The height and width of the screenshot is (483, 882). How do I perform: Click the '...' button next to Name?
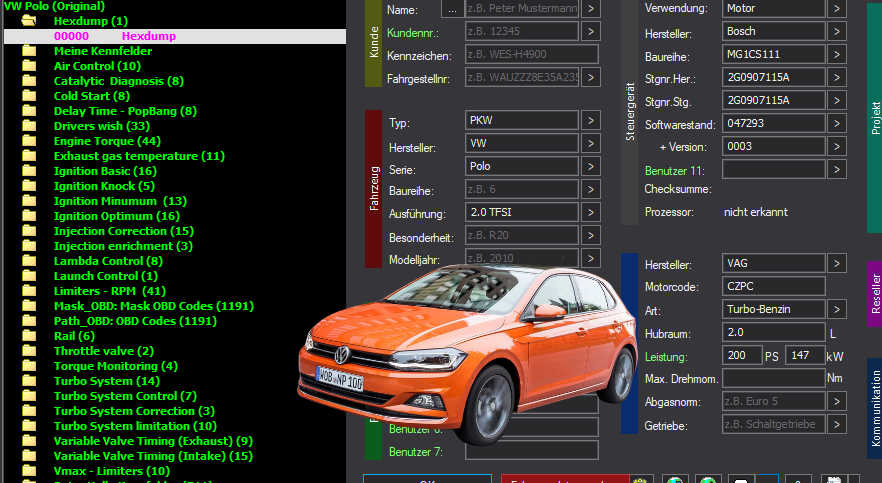coord(452,8)
